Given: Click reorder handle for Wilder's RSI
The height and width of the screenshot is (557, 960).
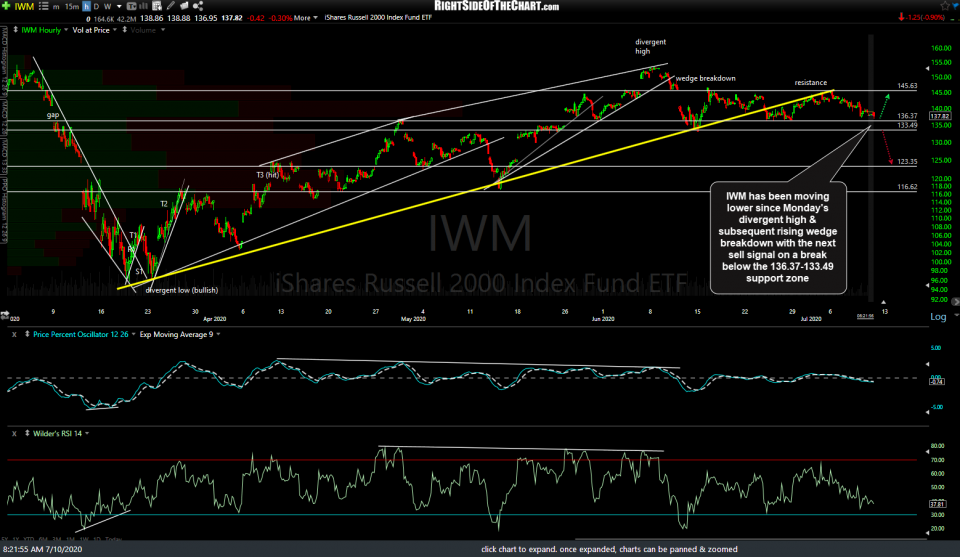Looking at the screenshot, I should (x=27, y=433).
